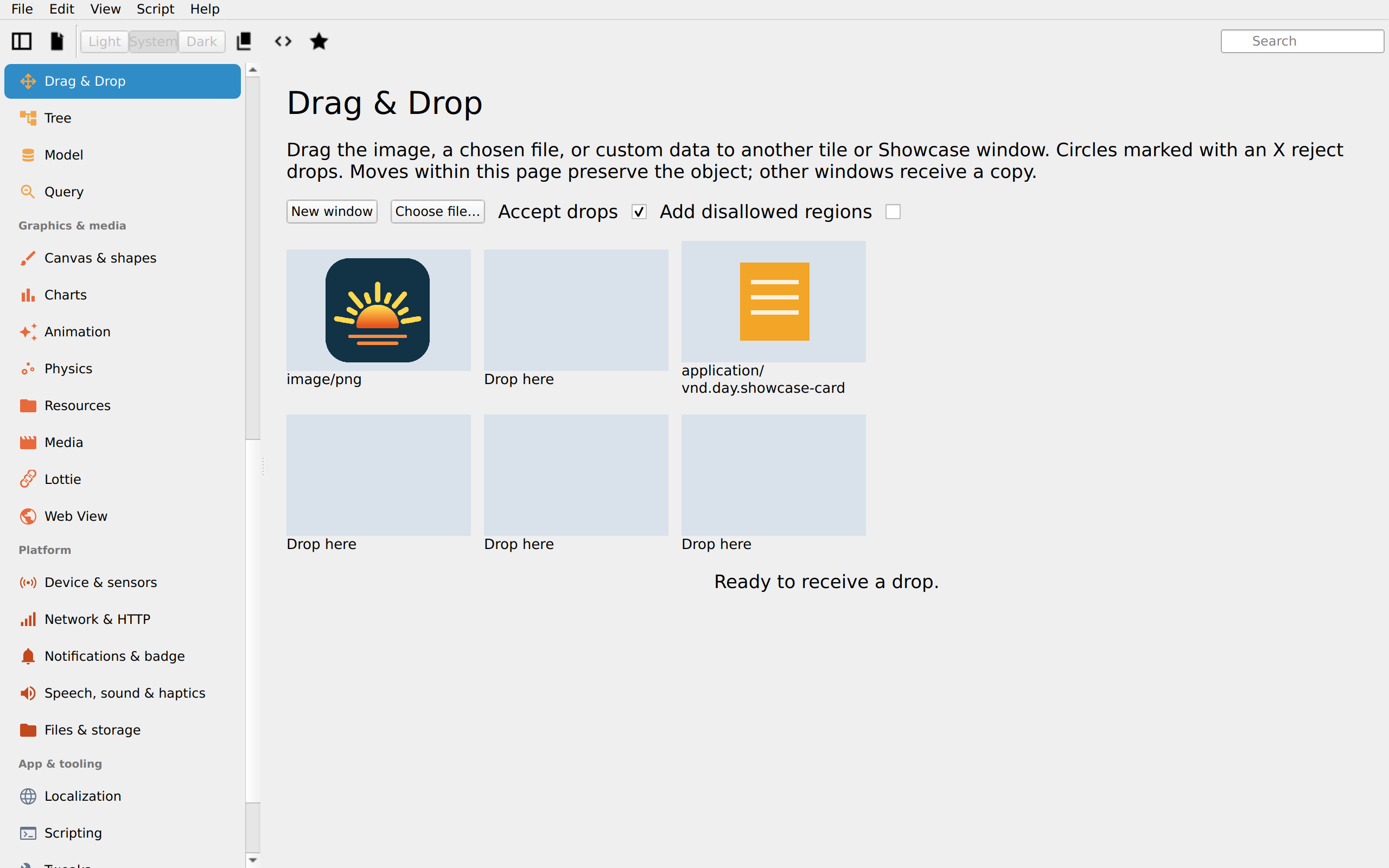Open Canvas & shapes page
Image resolution: width=1389 pixels, height=868 pixels.
click(x=122, y=258)
